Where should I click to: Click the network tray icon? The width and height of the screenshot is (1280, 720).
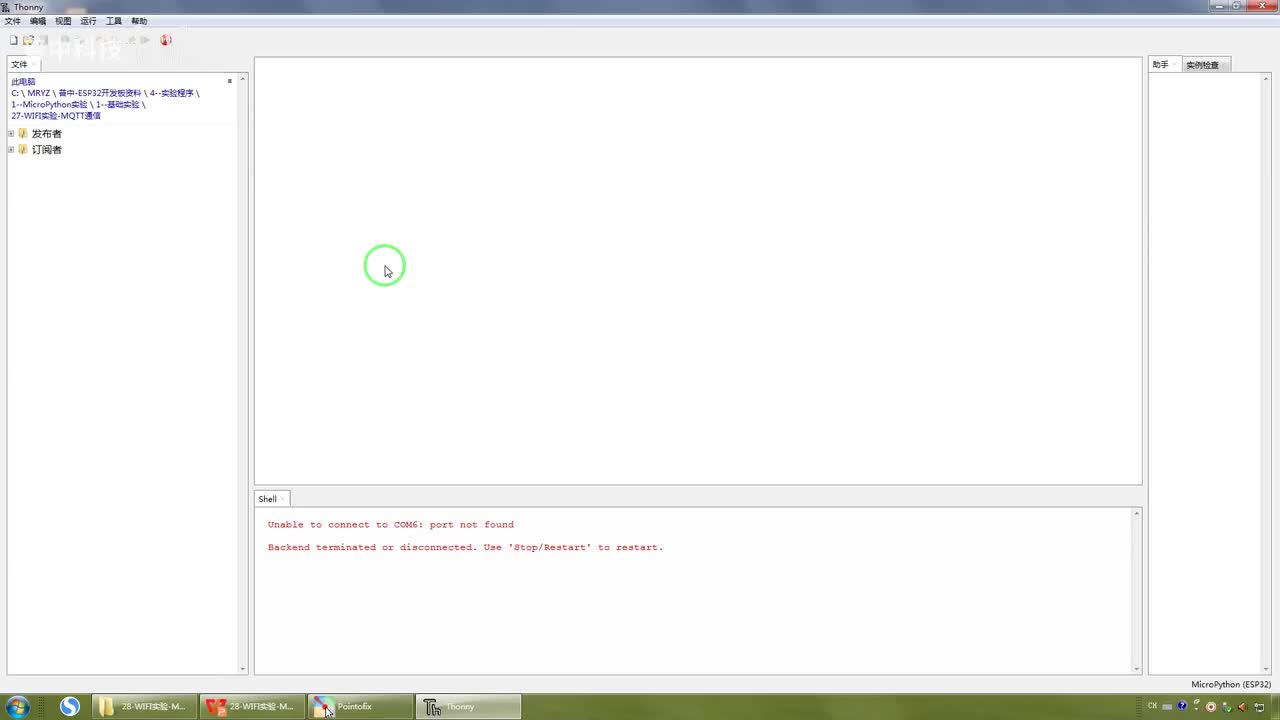click(x=1259, y=707)
